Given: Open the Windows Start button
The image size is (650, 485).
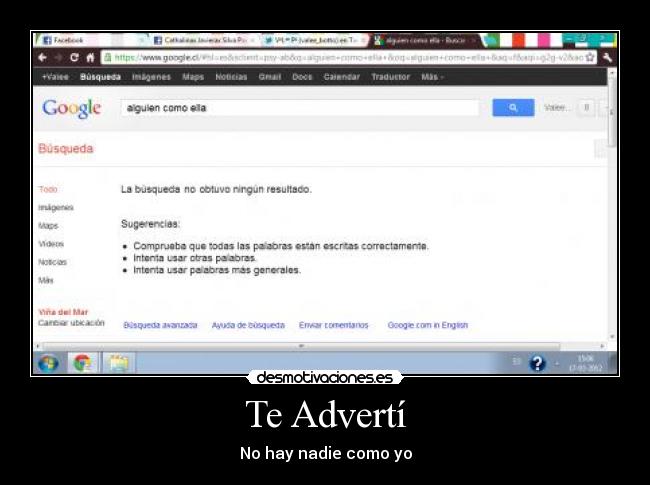Looking at the screenshot, I should click(49, 364).
